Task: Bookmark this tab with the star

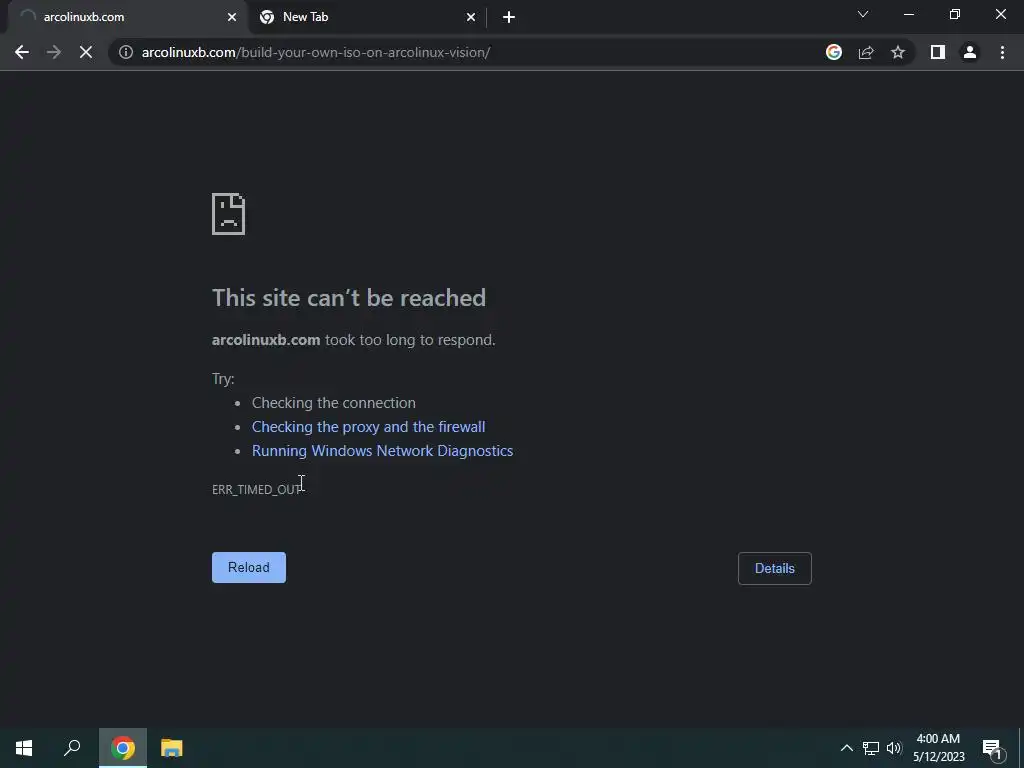Action: [x=898, y=52]
